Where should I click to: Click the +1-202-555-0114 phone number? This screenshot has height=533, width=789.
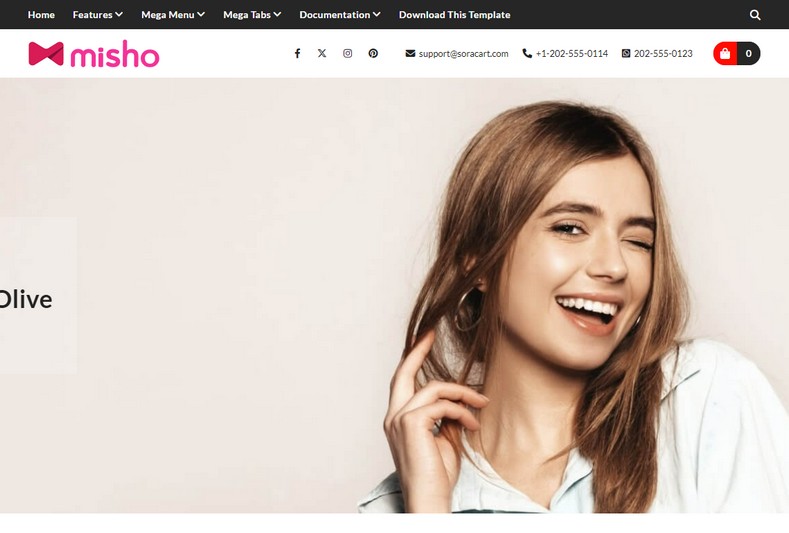[x=572, y=53]
